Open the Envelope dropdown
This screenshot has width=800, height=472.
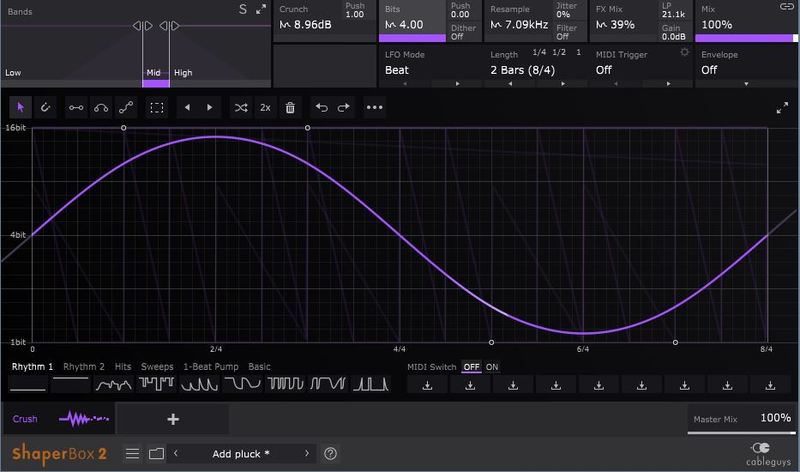coord(745,71)
